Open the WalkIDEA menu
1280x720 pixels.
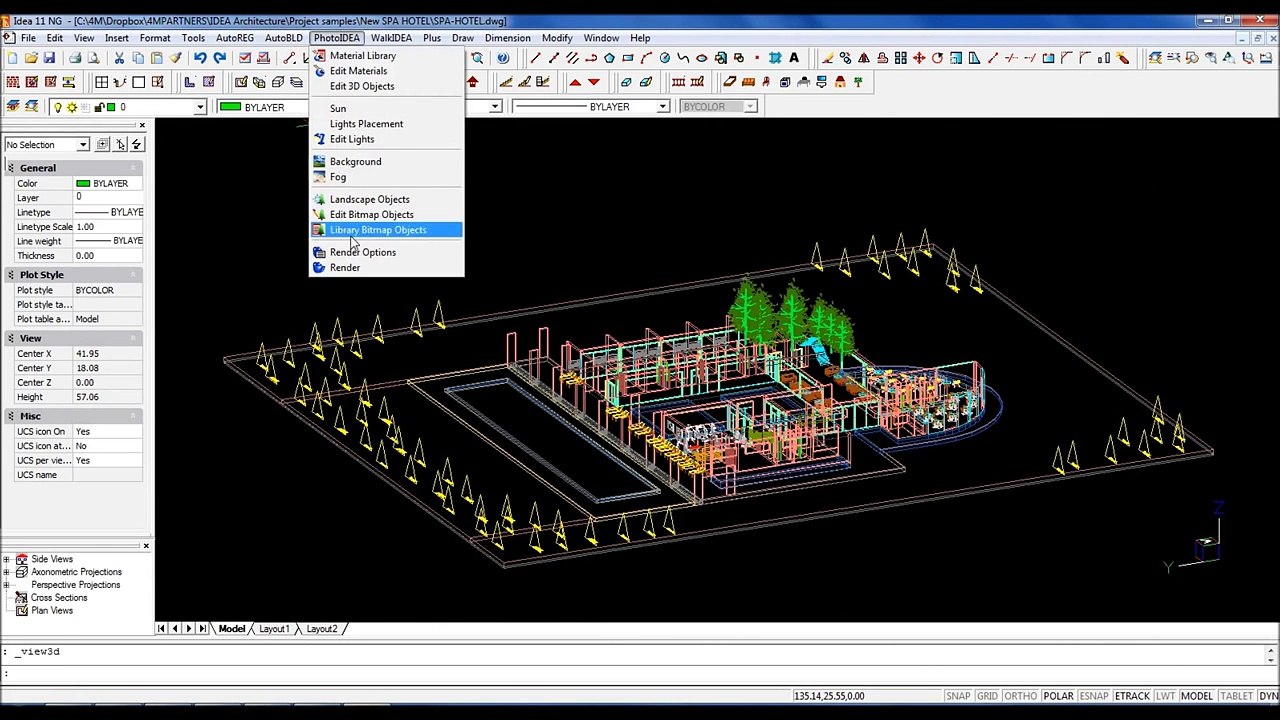[x=391, y=38]
